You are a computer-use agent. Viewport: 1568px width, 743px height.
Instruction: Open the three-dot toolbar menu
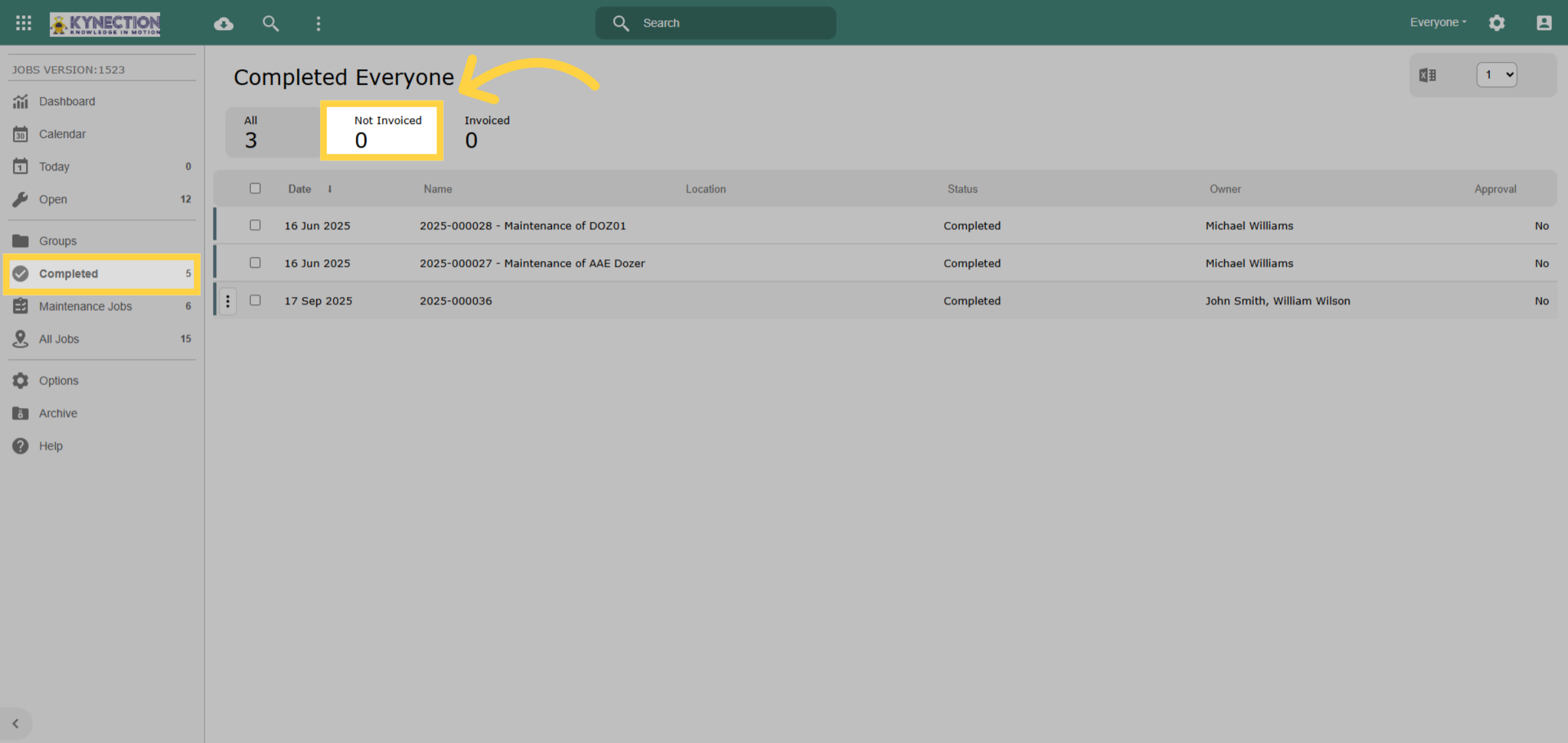tap(318, 24)
